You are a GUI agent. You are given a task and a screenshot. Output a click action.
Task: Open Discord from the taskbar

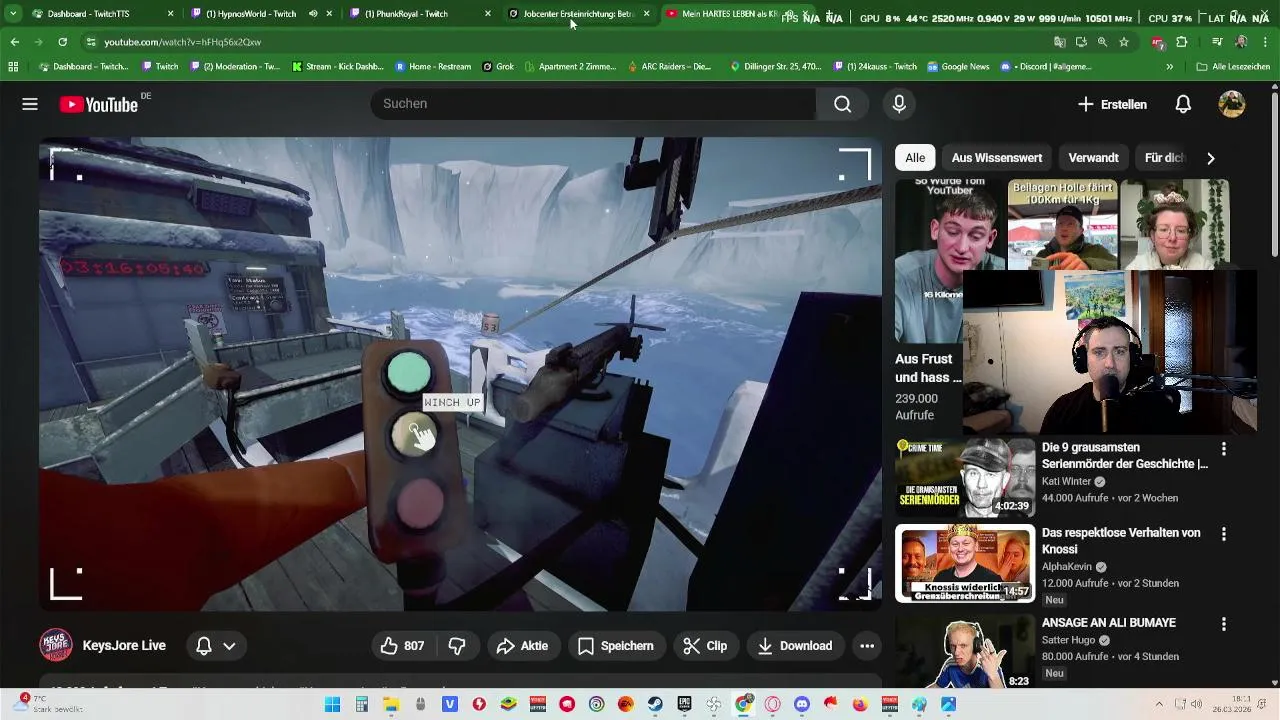click(801, 704)
